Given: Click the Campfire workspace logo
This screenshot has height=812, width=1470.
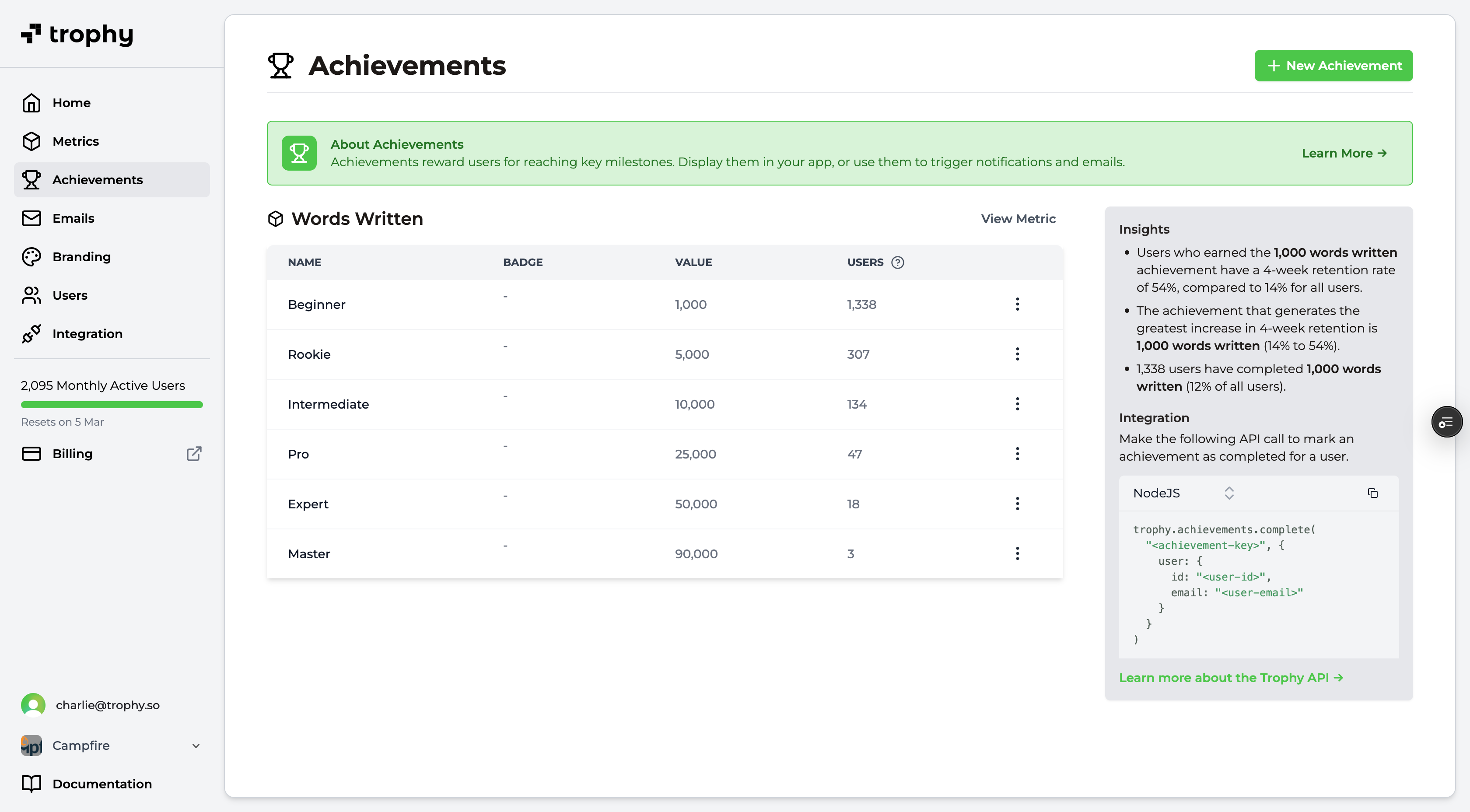Looking at the screenshot, I should tap(31, 745).
